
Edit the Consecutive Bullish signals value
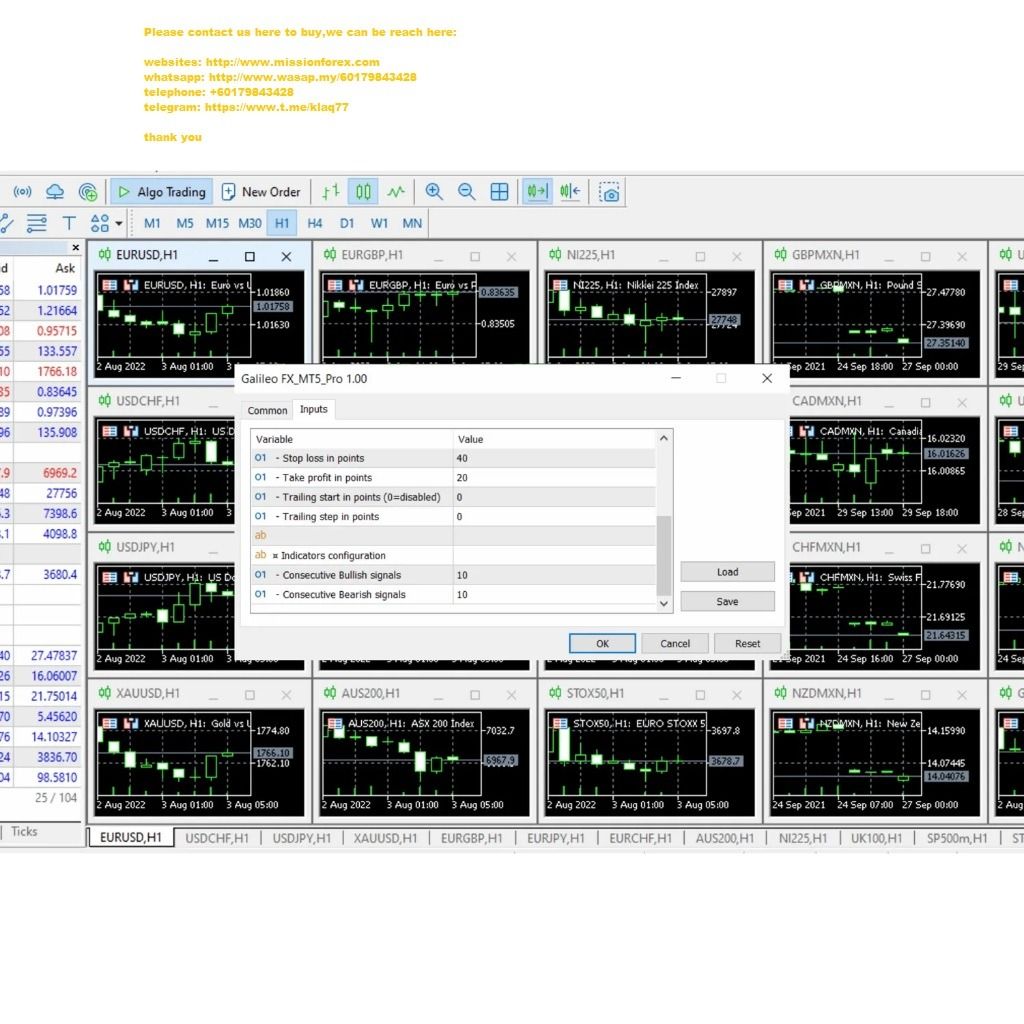click(554, 575)
